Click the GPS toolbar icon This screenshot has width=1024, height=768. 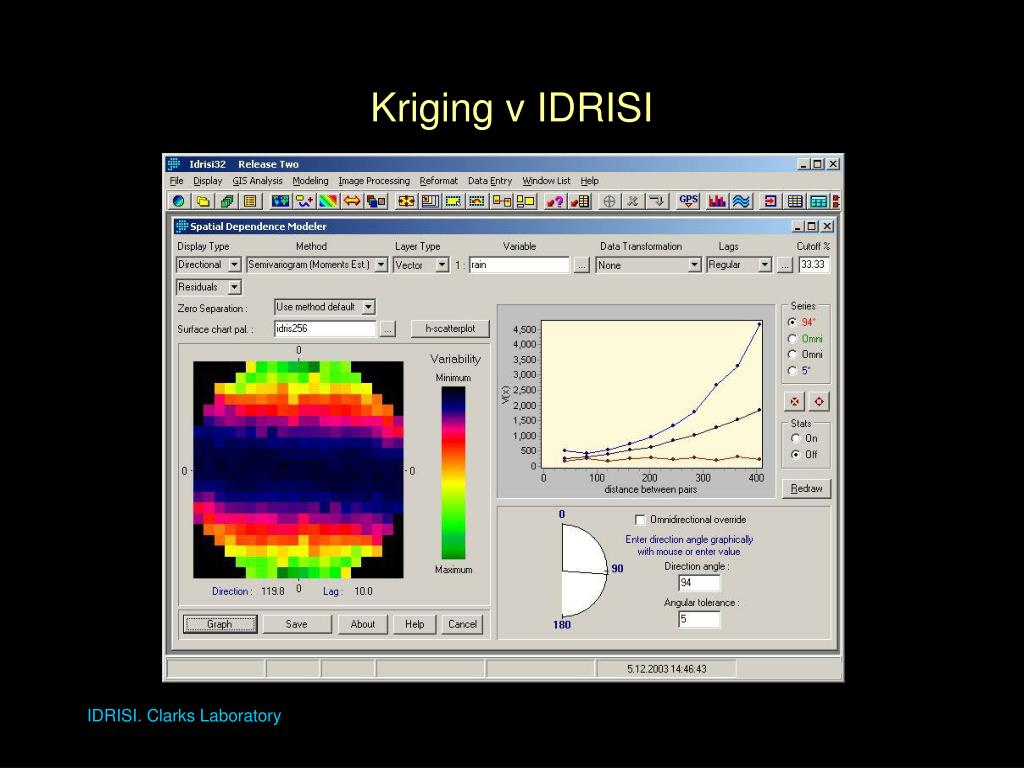[688, 201]
